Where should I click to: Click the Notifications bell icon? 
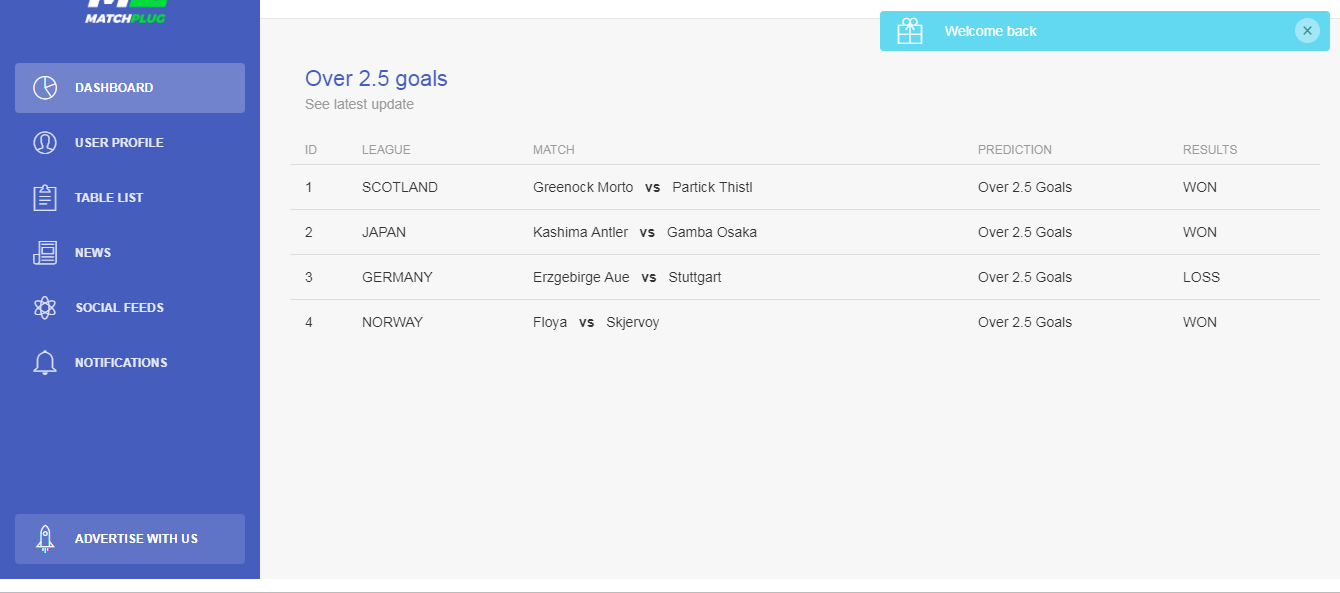(x=45, y=363)
